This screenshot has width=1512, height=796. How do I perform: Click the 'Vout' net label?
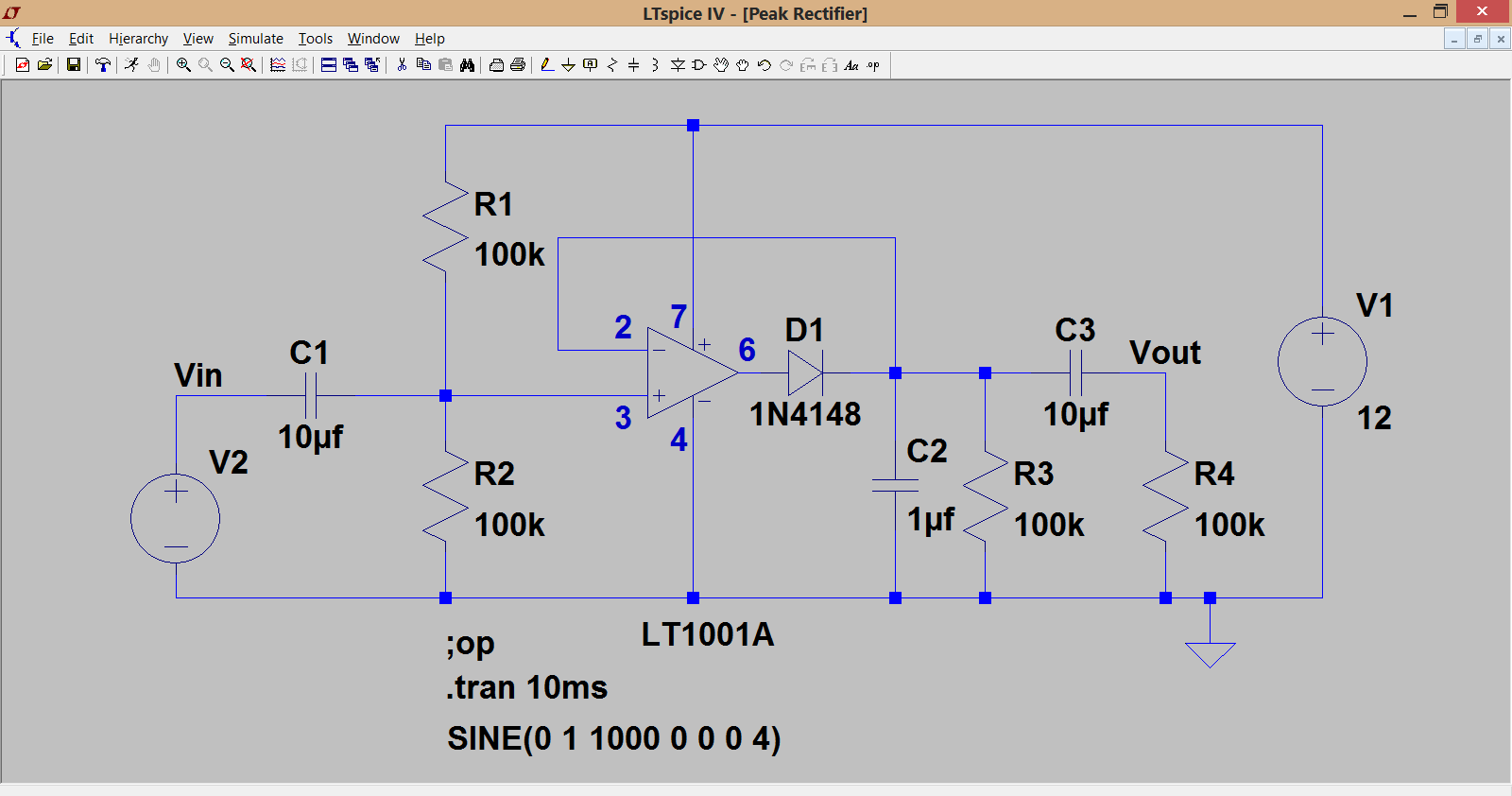coord(1165,353)
